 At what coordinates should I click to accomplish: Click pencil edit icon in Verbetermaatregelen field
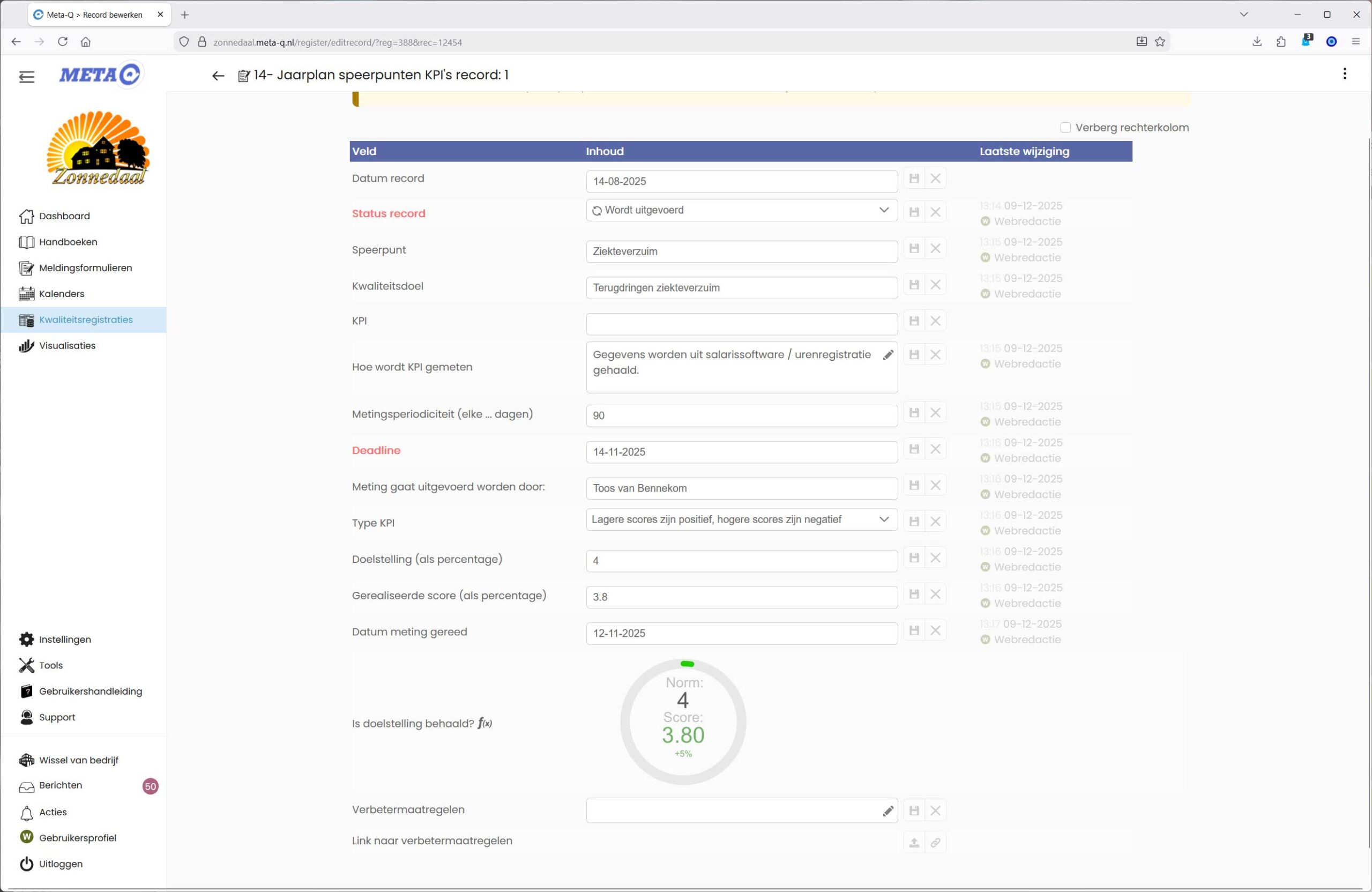[888, 811]
